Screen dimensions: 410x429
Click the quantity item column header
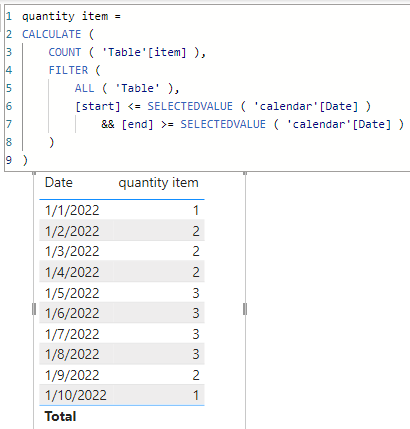coord(158,183)
